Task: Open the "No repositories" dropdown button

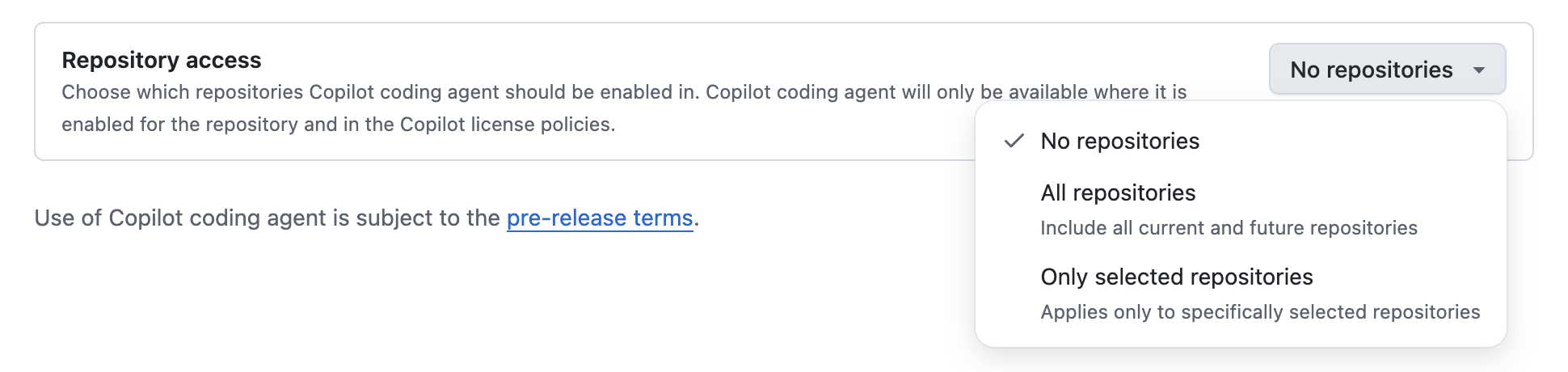Action: coord(1371,70)
